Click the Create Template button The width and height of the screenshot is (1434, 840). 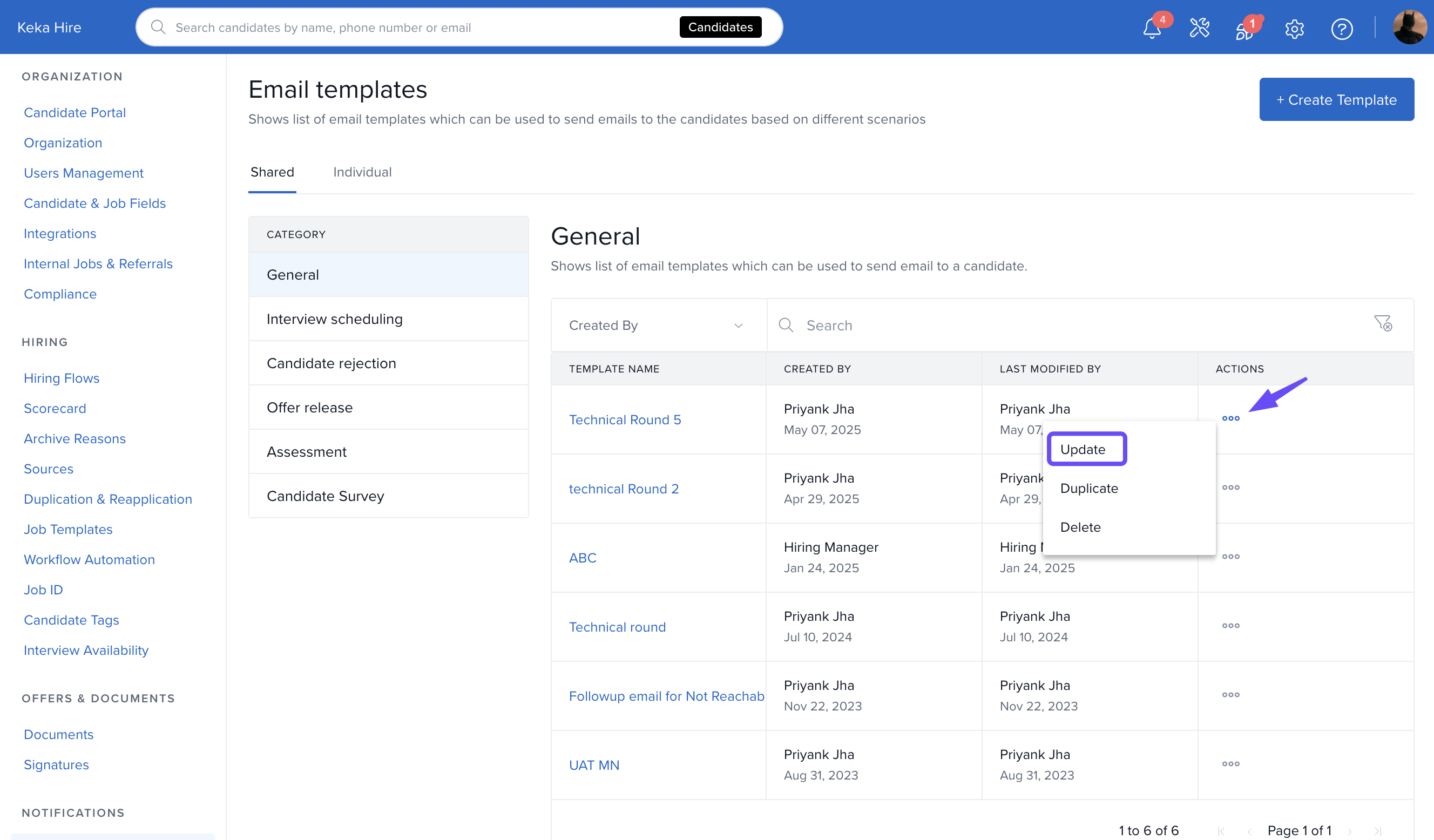tap(1336, 99)
